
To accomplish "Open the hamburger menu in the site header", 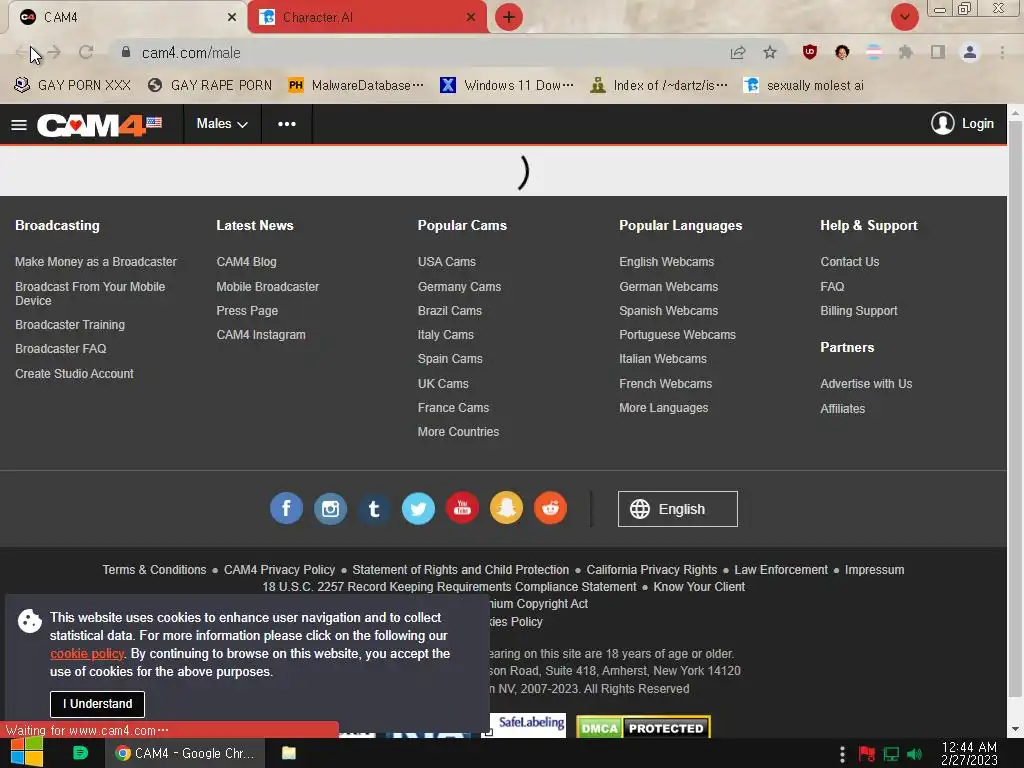I will (19, 124).
